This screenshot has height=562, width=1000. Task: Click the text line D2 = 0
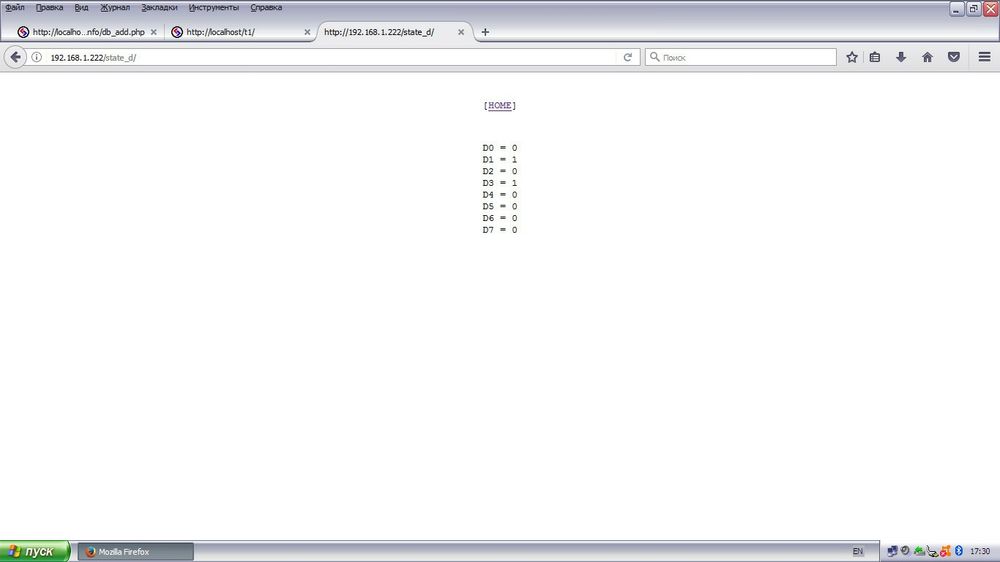click(500, 172)
